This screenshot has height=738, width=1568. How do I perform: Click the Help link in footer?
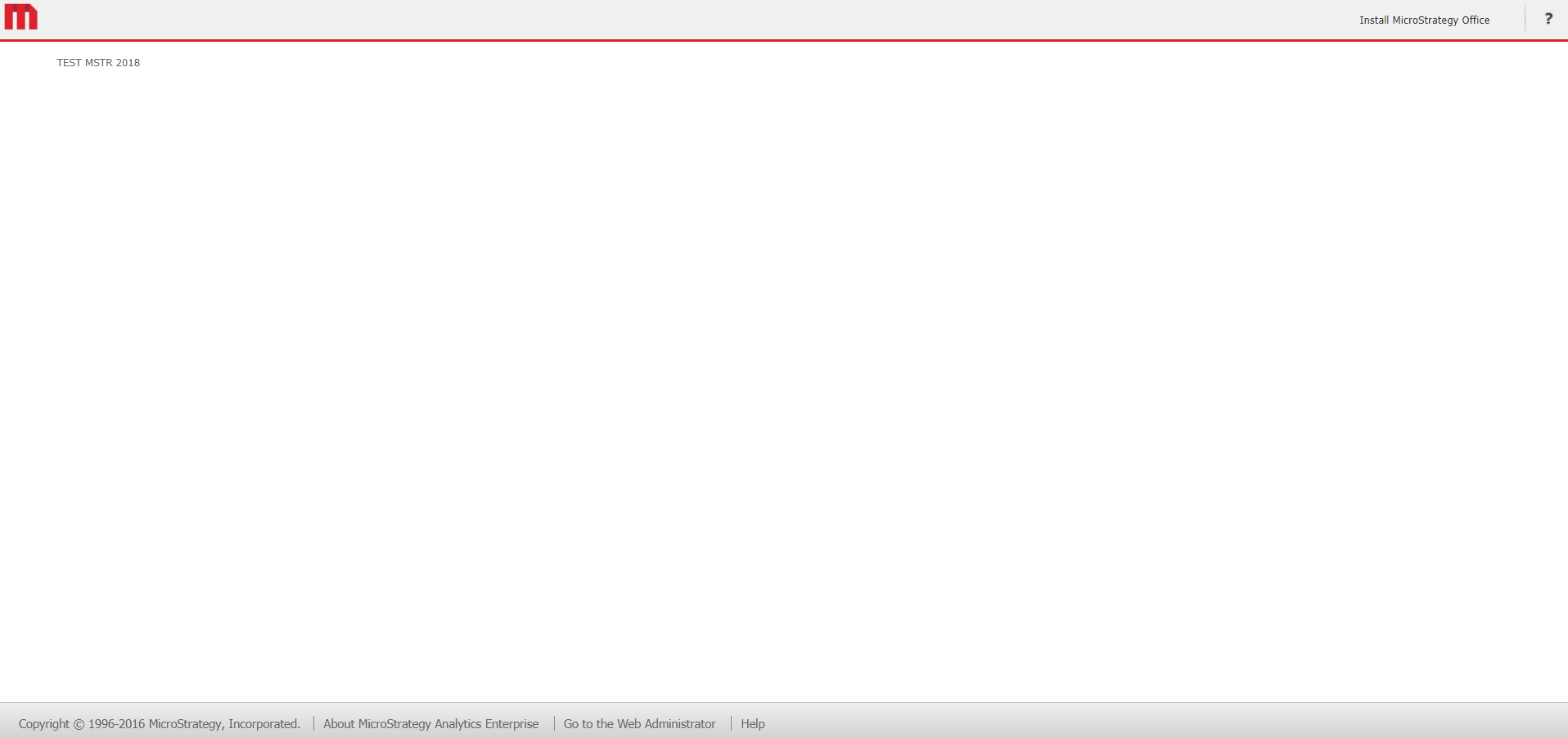click(752, 724)
